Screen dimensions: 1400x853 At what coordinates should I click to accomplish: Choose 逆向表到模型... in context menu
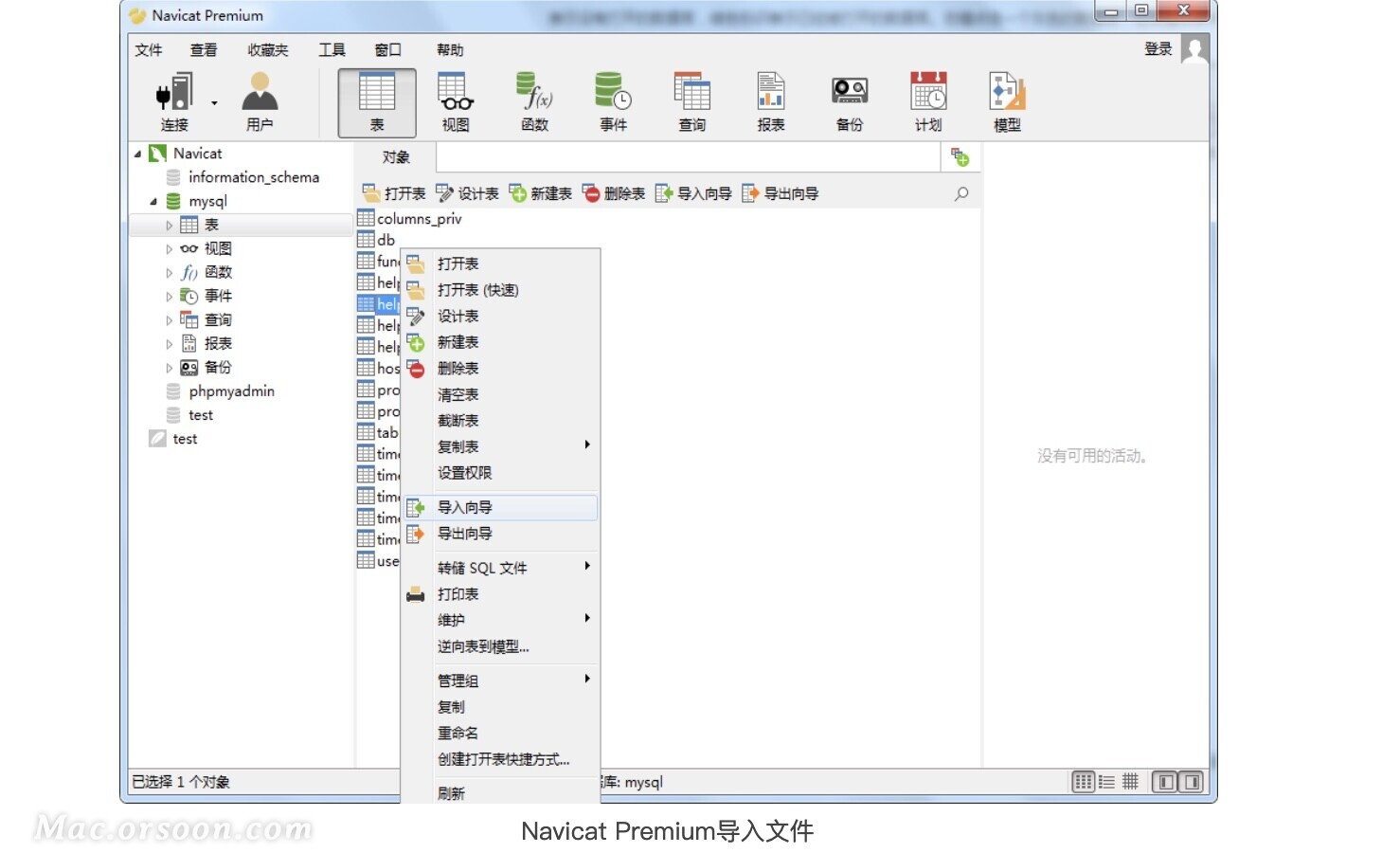(501, 646)
